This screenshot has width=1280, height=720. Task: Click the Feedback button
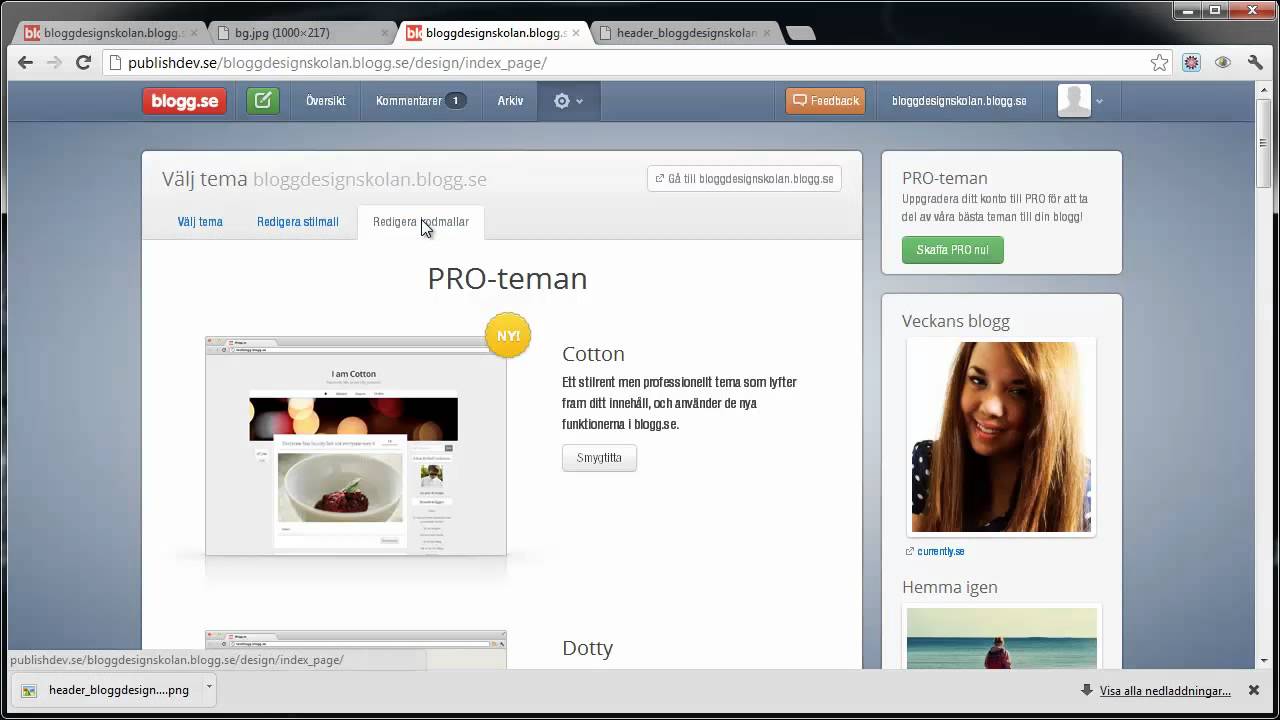825,101
